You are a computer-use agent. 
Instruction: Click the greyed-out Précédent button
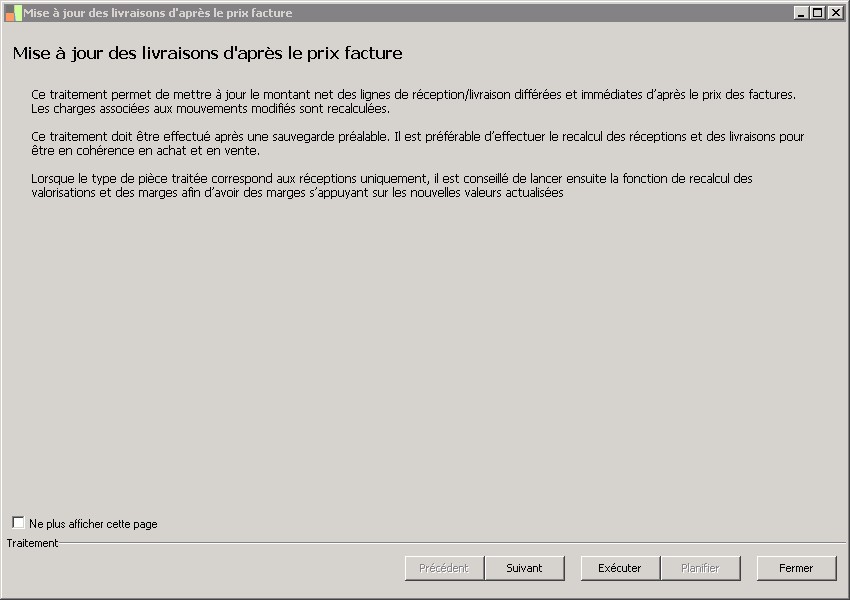coord(444,568)
